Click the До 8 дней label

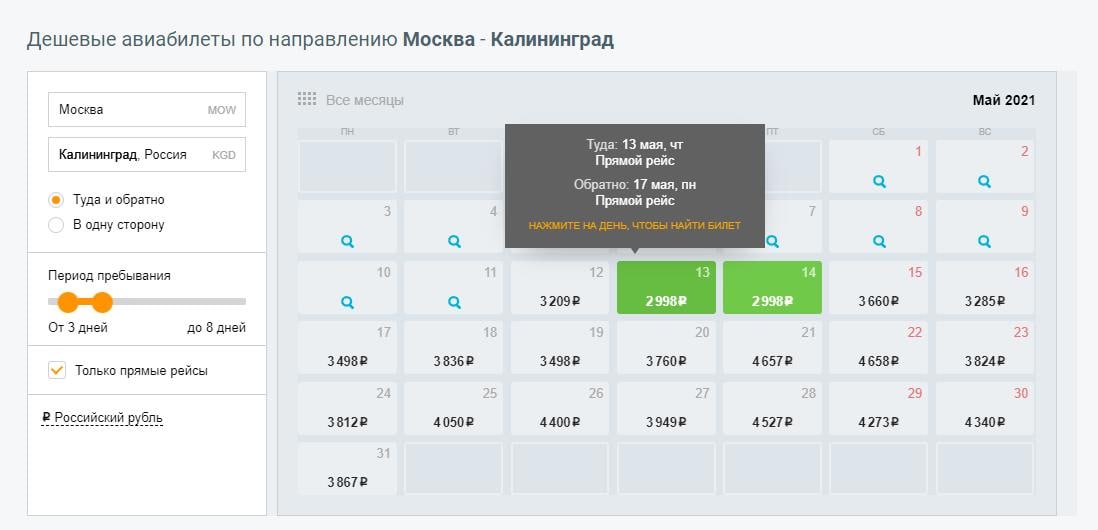pyautogui.click(x=216, y=328)
